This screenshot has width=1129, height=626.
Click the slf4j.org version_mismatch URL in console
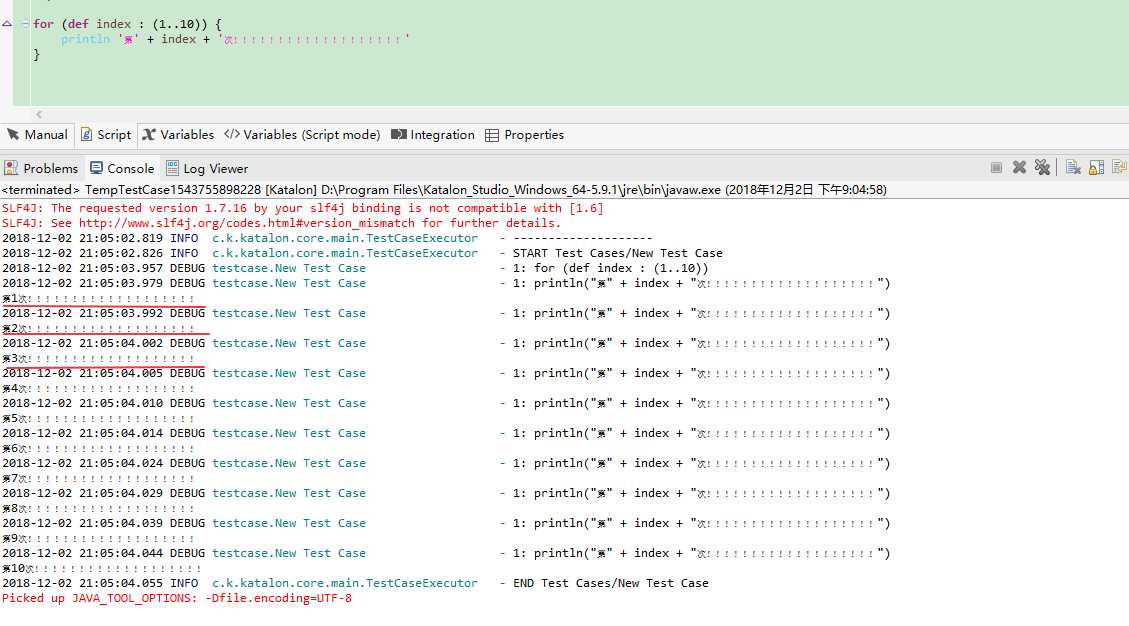click(x=247, y=223)
